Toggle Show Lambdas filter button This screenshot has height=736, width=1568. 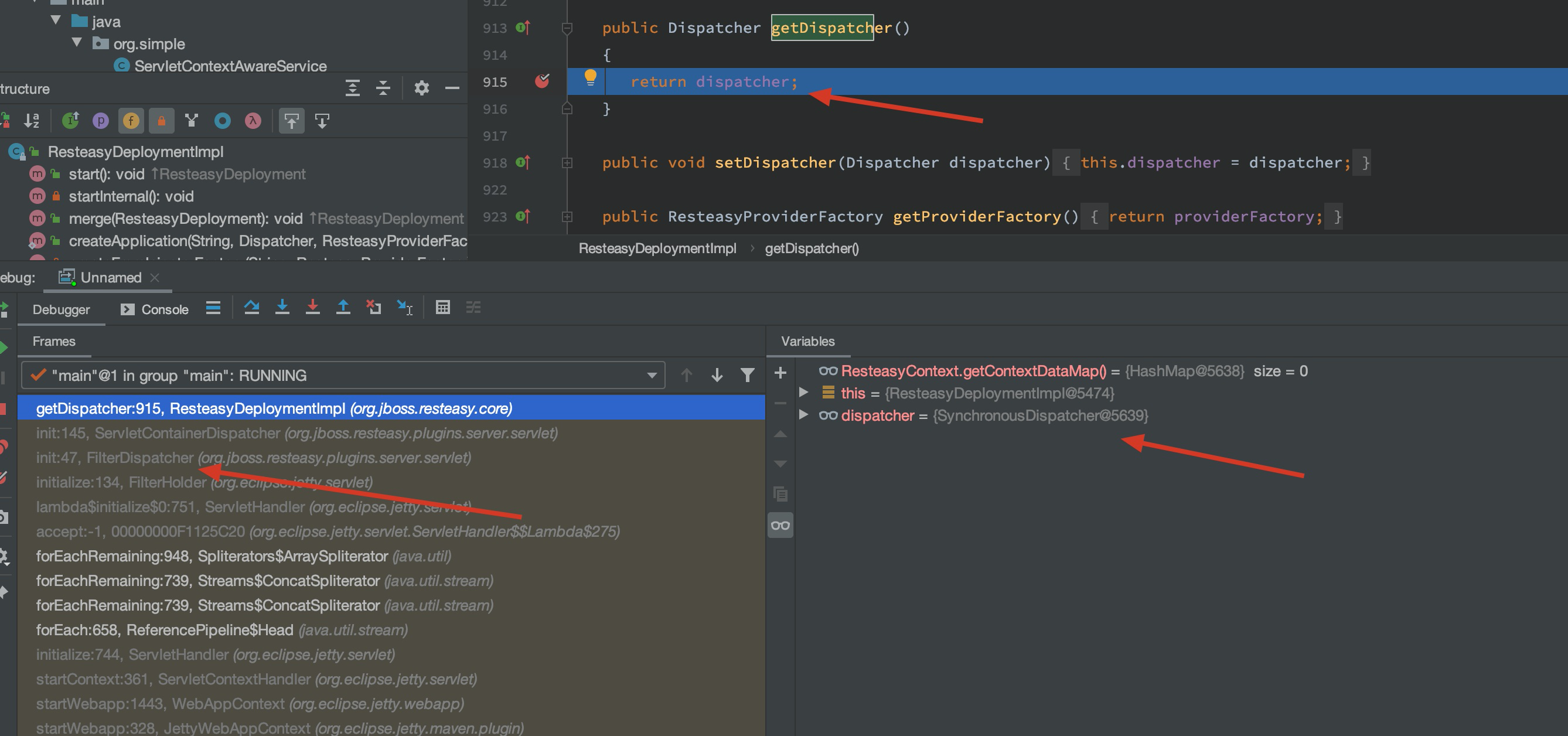pyautogui.click(x=253, y=121)
